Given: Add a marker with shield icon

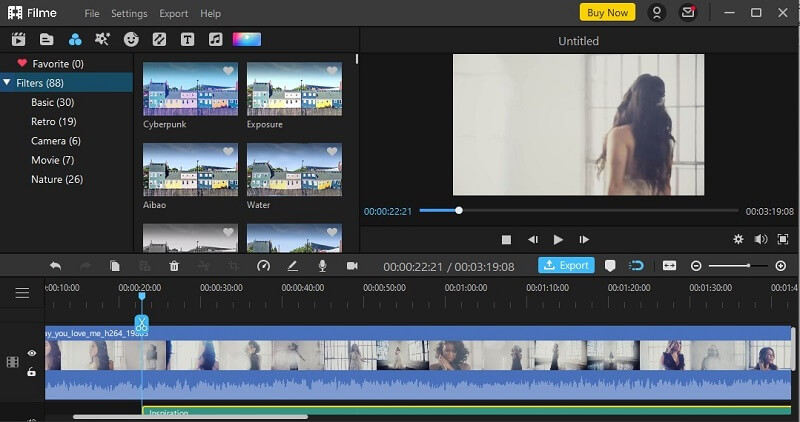Looking at the screenshot, I should [610, 266].
